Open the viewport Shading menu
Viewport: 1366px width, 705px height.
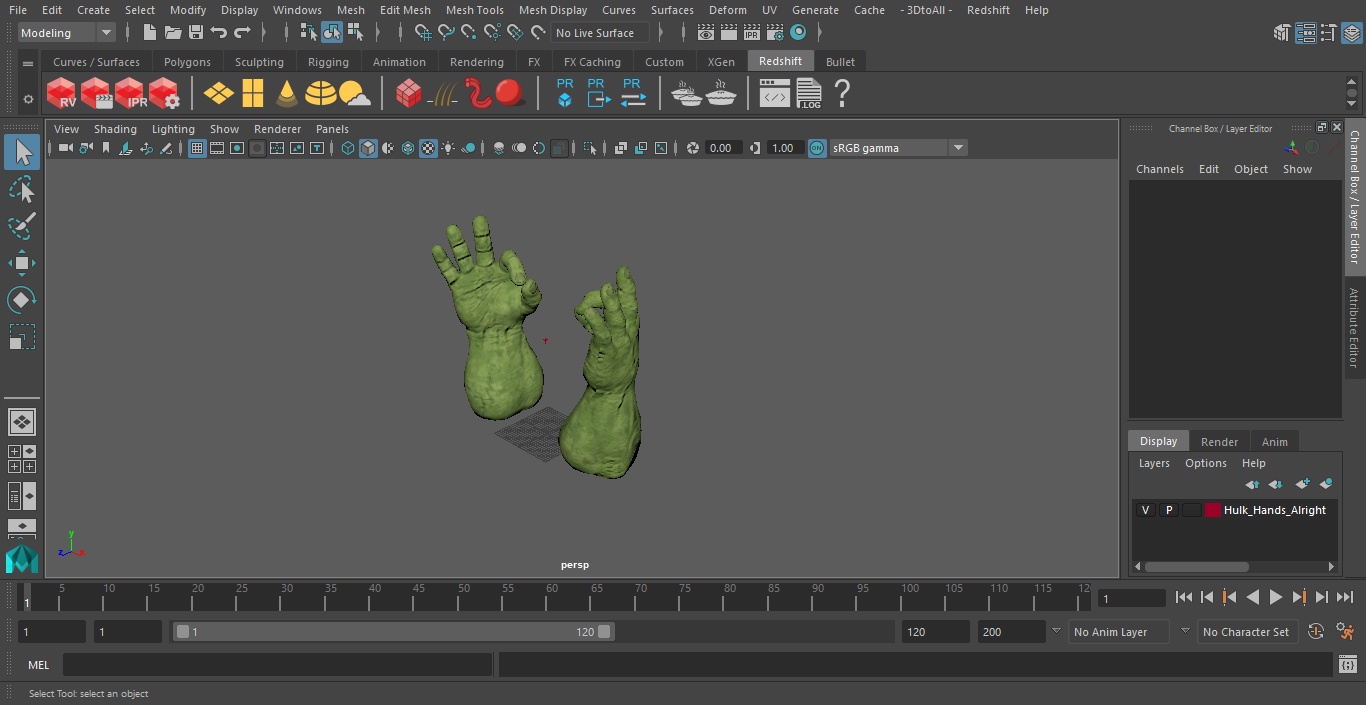[x=115, y=129]
